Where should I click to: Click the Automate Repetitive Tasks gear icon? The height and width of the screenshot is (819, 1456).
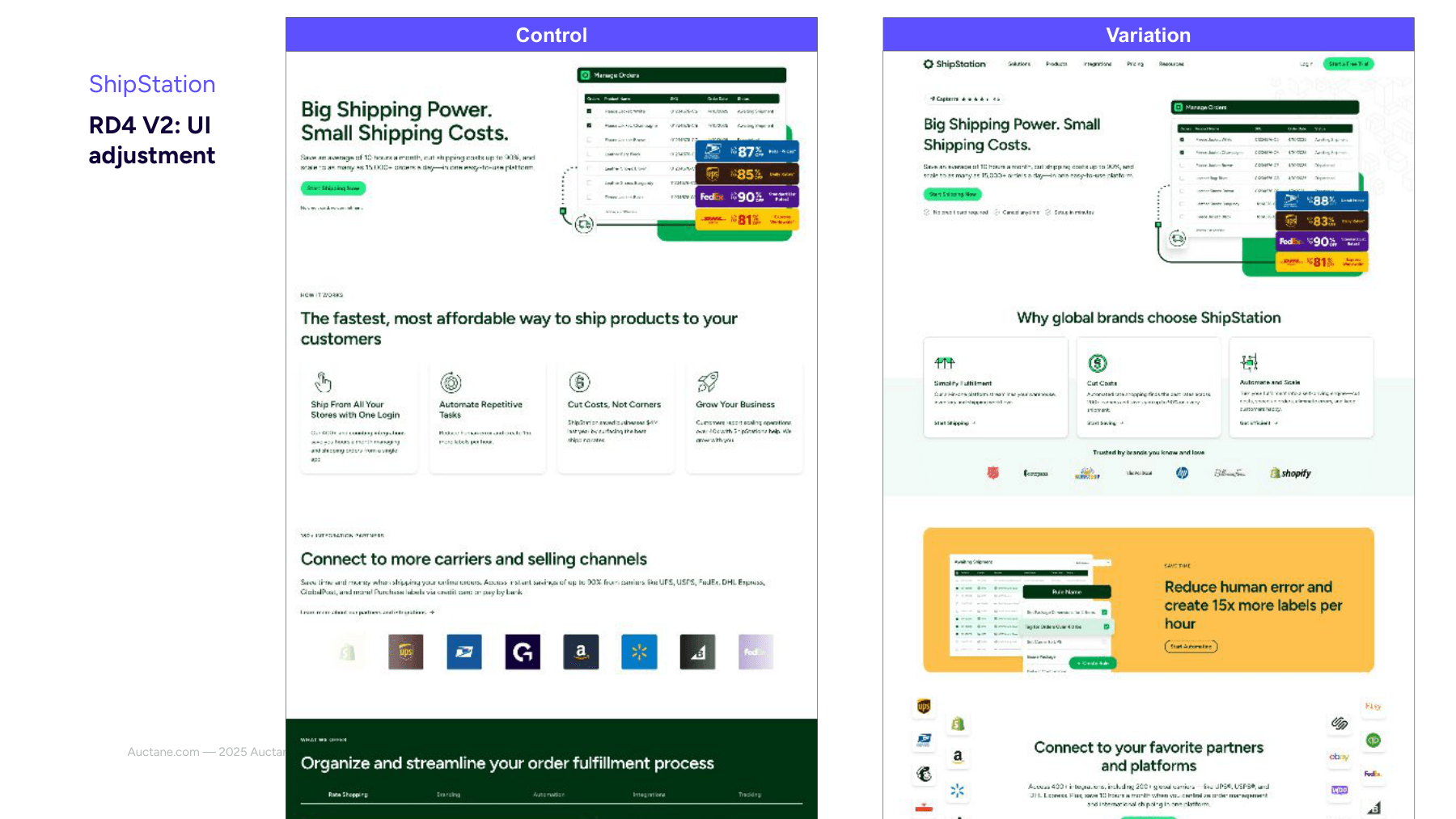pos(451,382)
